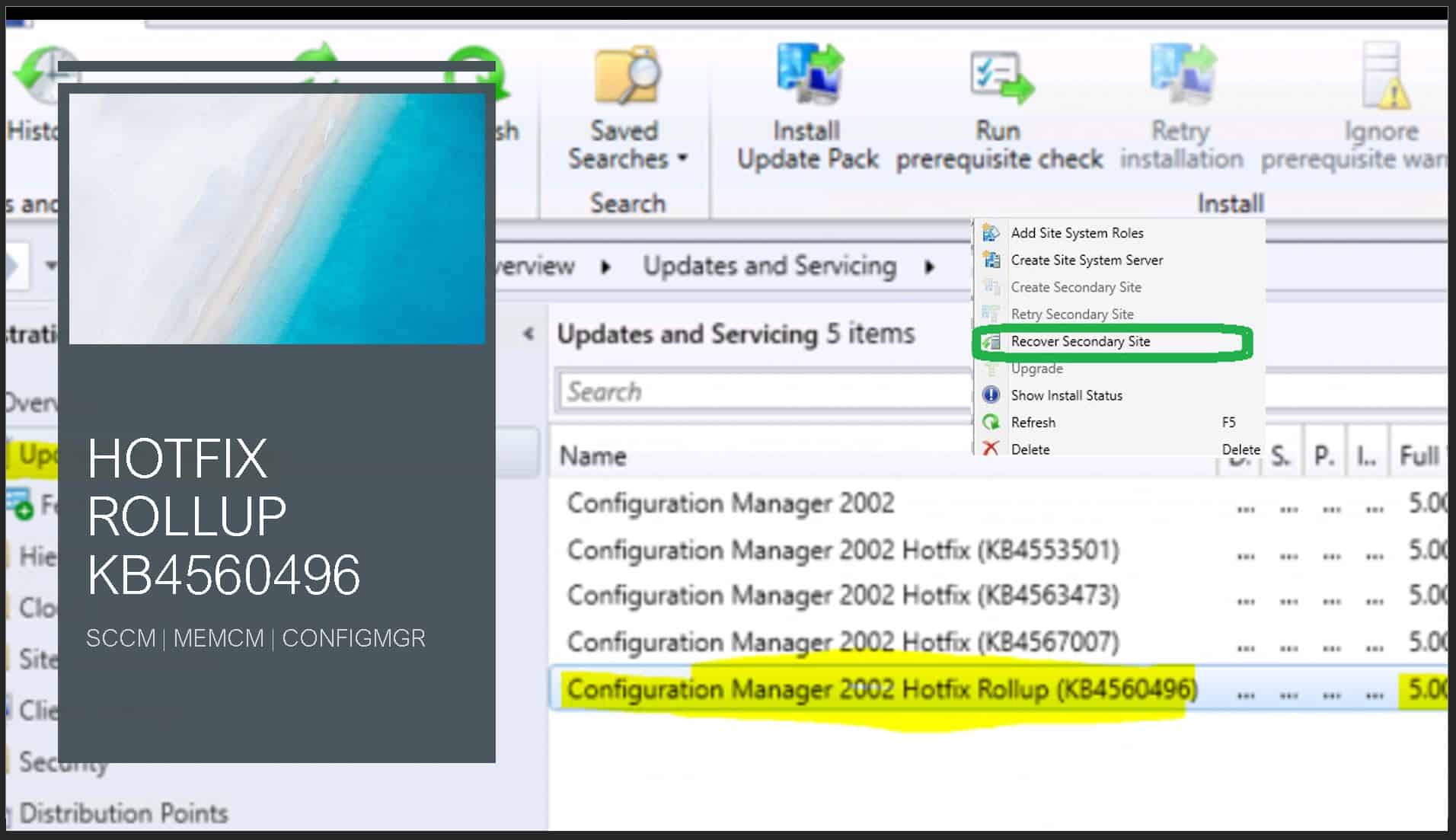Click the Run prerequisite check icon

coord(1001,76)
